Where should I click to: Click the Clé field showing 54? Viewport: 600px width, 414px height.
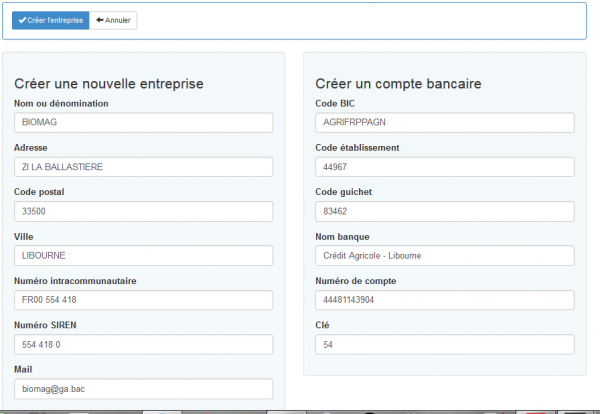click(445, 344)
